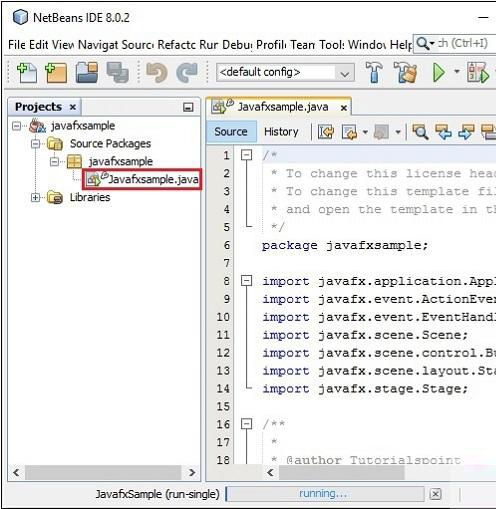Open the Run Project dropdown arrow
This screenshot has height=509, width=496.
coord(457,71)
